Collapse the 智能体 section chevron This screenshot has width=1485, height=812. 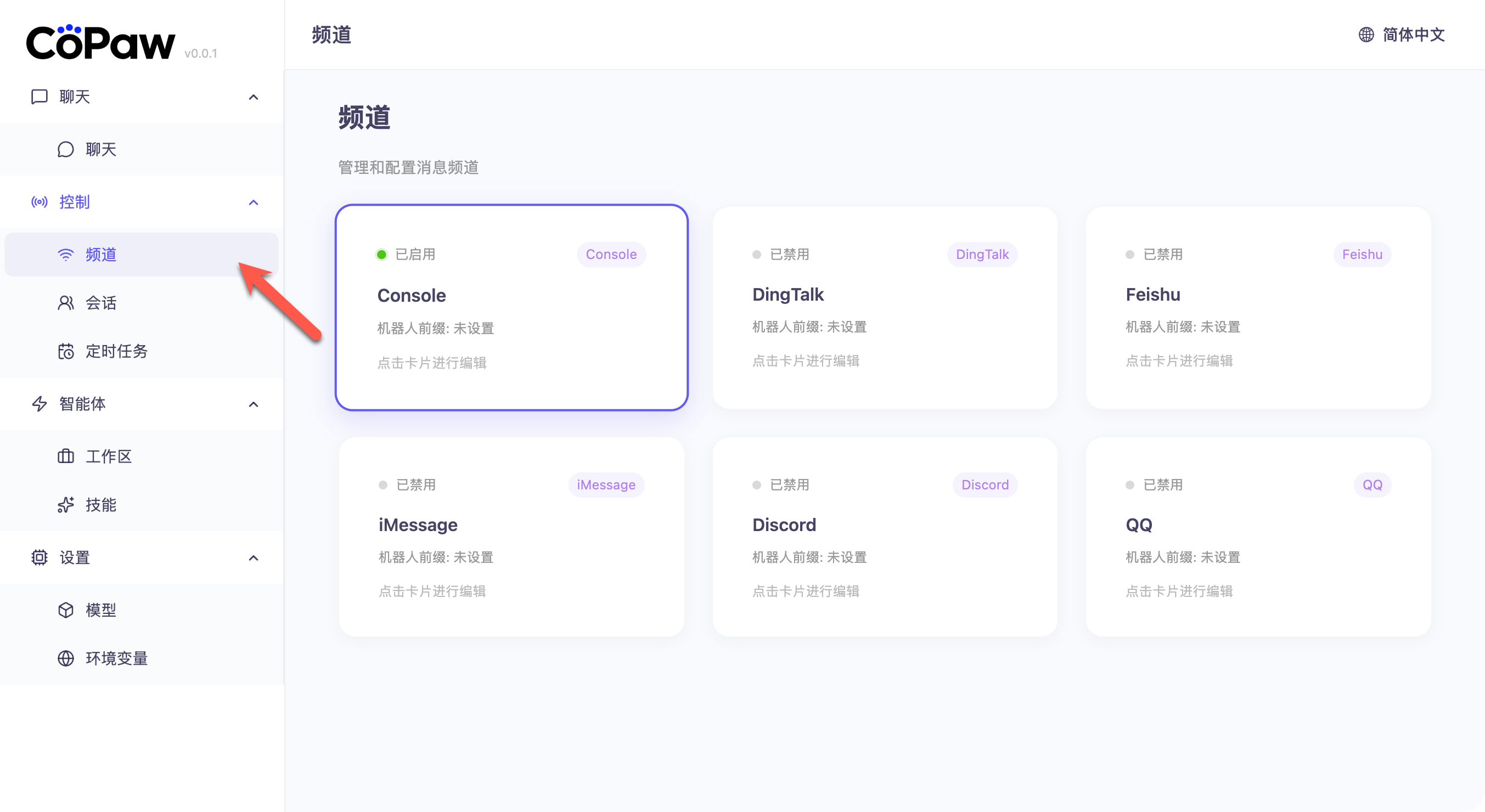coord(253,404)
